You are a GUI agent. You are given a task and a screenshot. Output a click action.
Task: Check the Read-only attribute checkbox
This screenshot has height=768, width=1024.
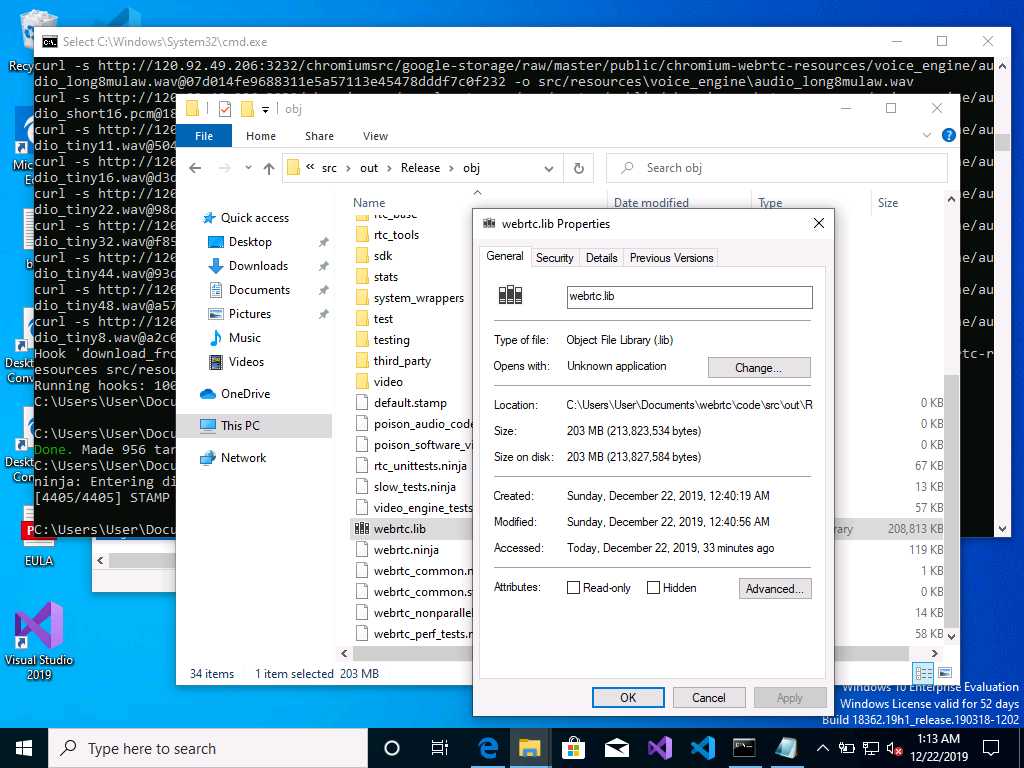coord(573,588)
